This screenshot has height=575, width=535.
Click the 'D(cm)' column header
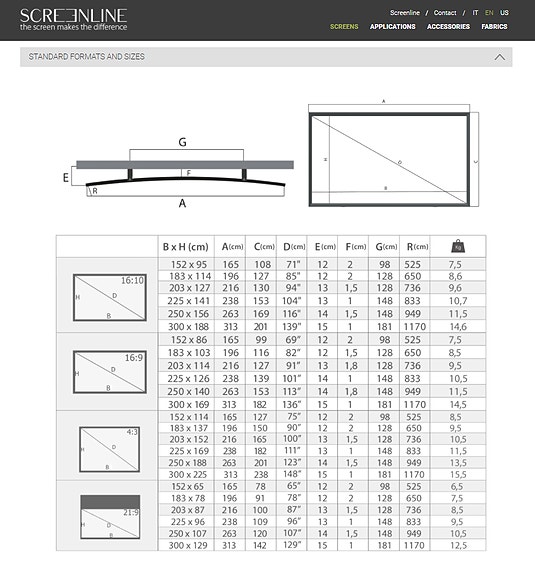coord(294,247)
